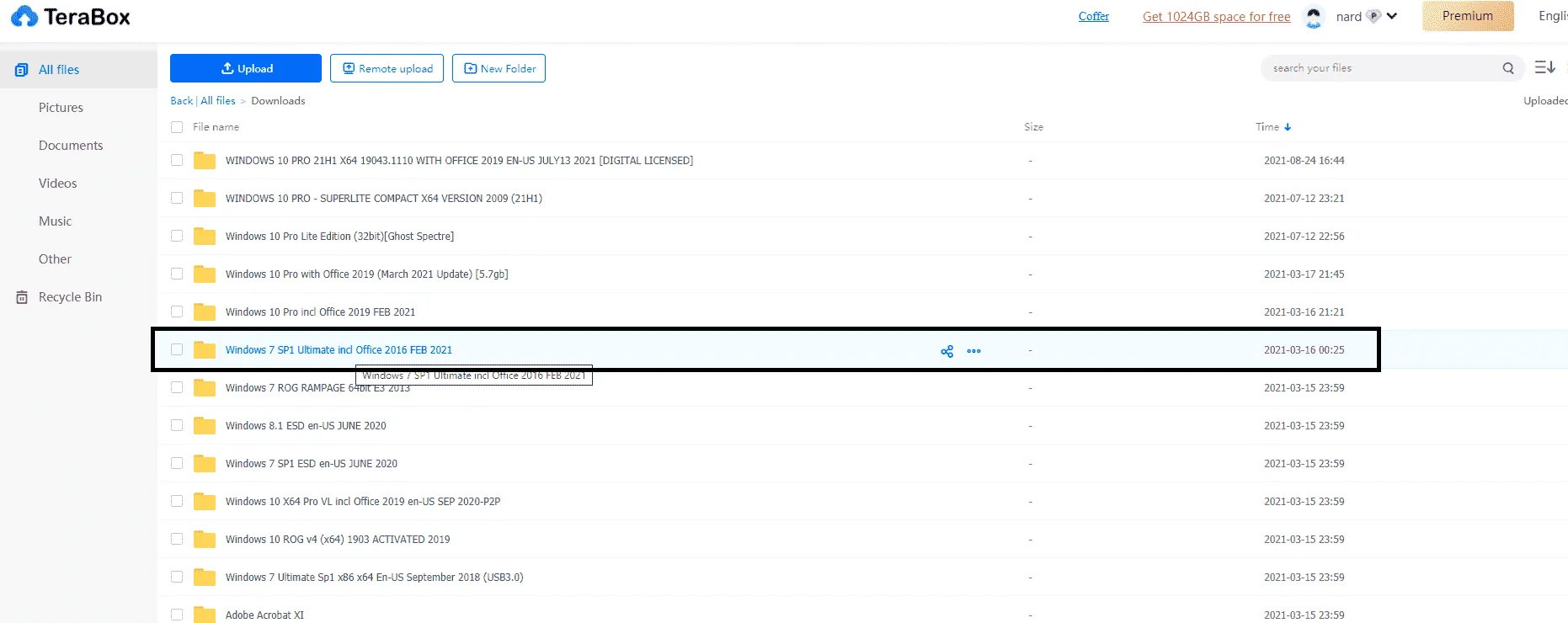The image size is (1568, 623).
Task: Check the SUPERLITE COMPACT X64 row
Action: pyautogui.click(x=177, y=198)
